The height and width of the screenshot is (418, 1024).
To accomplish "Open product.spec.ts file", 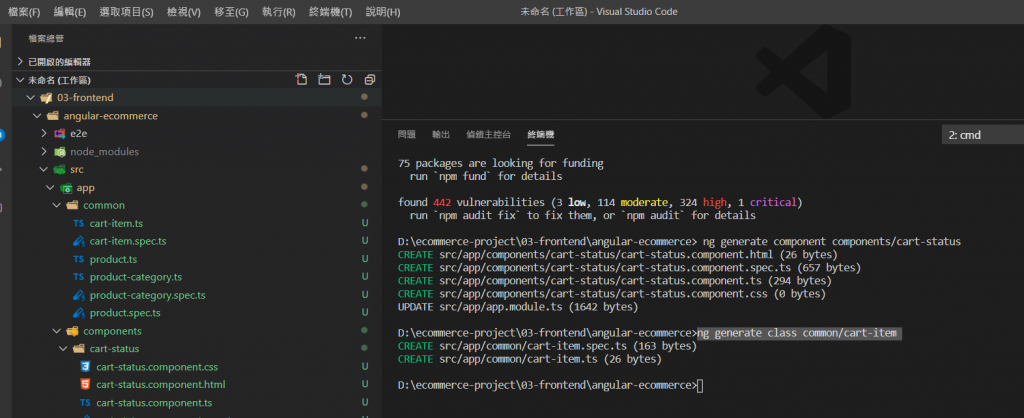I will tap(125, 313).
